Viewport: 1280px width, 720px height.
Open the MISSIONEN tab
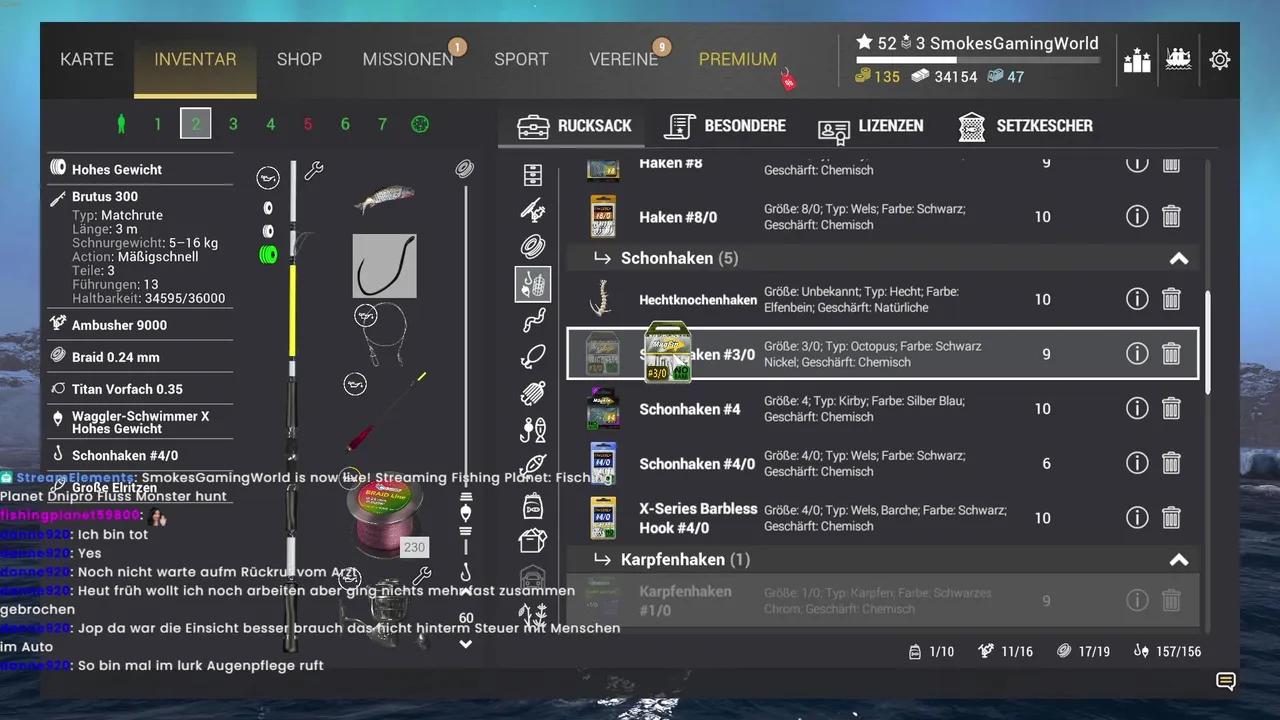click(x=408, y=59)
